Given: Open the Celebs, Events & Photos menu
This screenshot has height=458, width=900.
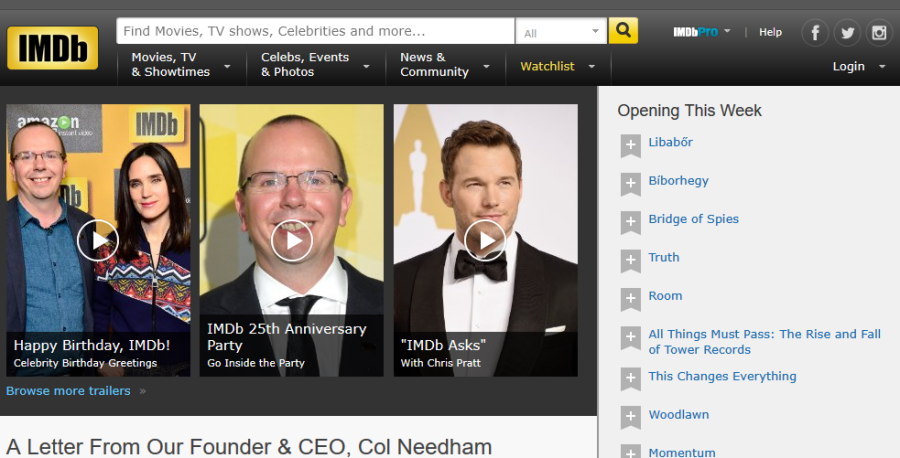Looking at the screenshot, I should tap(315, 65).
